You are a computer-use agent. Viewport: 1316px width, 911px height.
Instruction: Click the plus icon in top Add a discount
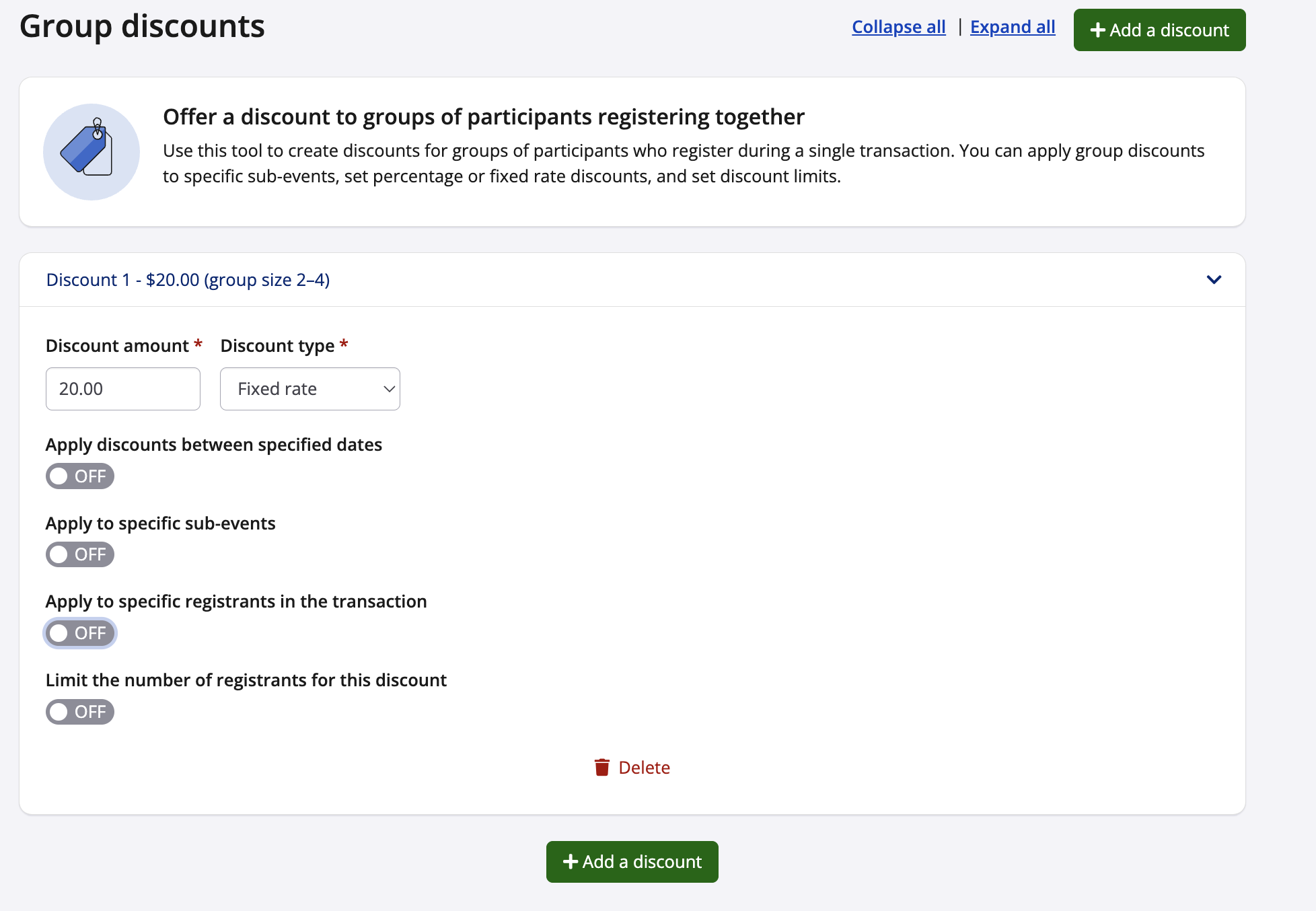click(1098, 30)
